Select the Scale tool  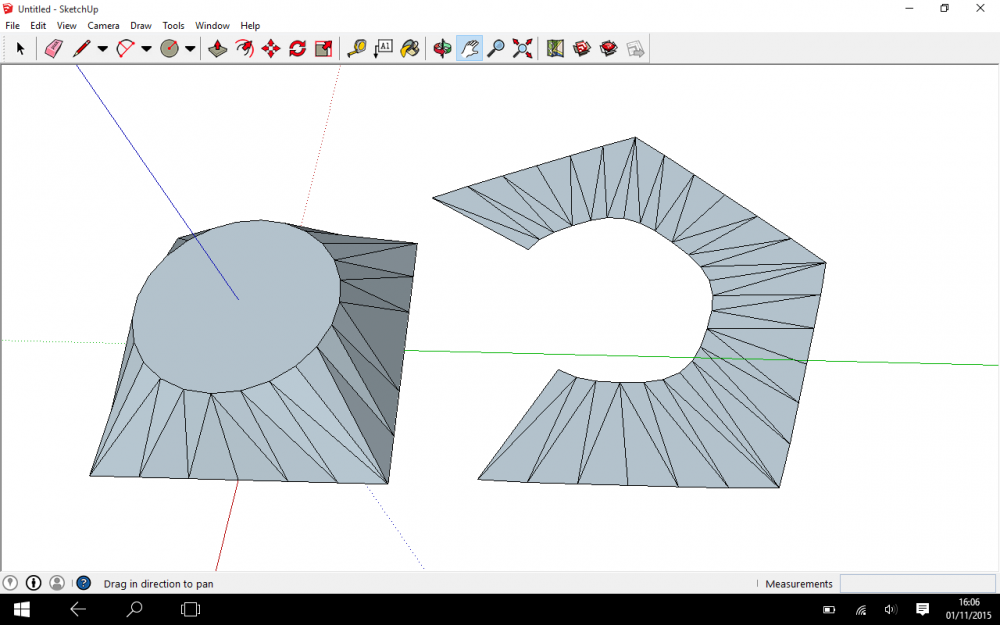(324, 48)
